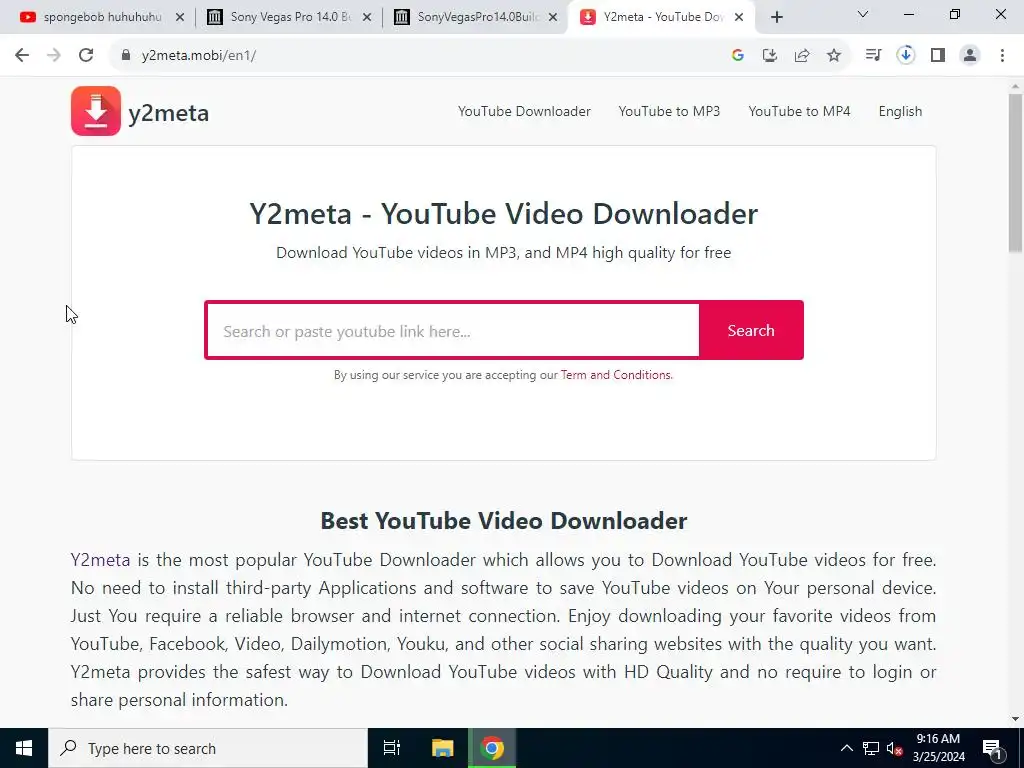This screenshot has width=1024, height=768.
Task: Click the red Search button
Action: (x=751, y=330)
